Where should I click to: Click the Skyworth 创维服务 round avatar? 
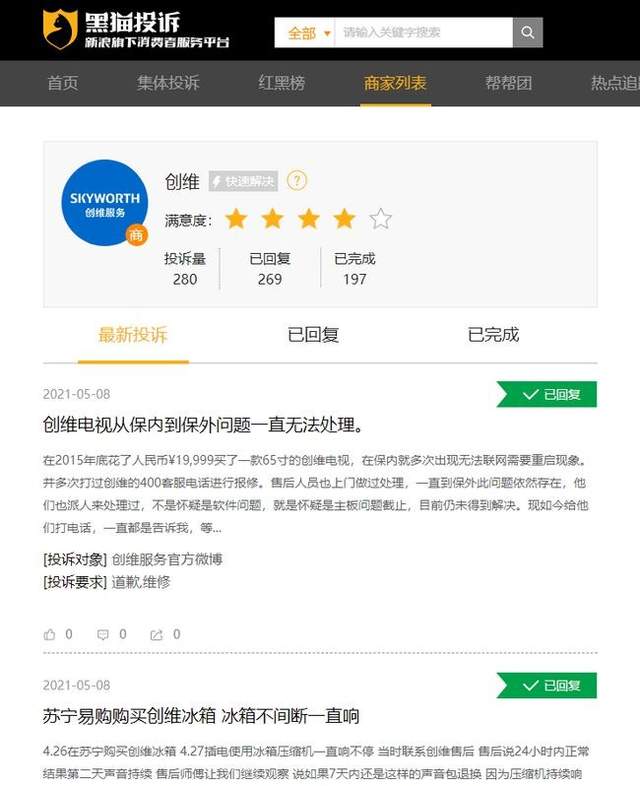[105, 203]
